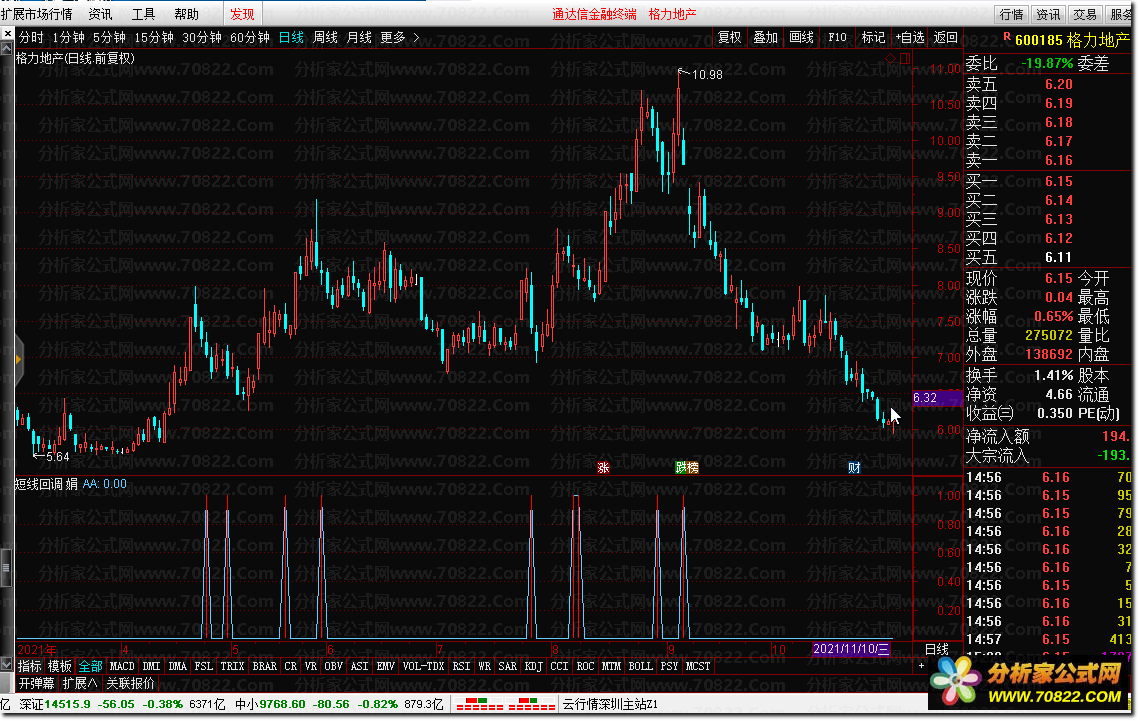
Task: Open the 发现 menu item
Action: (x=242, y=14)
